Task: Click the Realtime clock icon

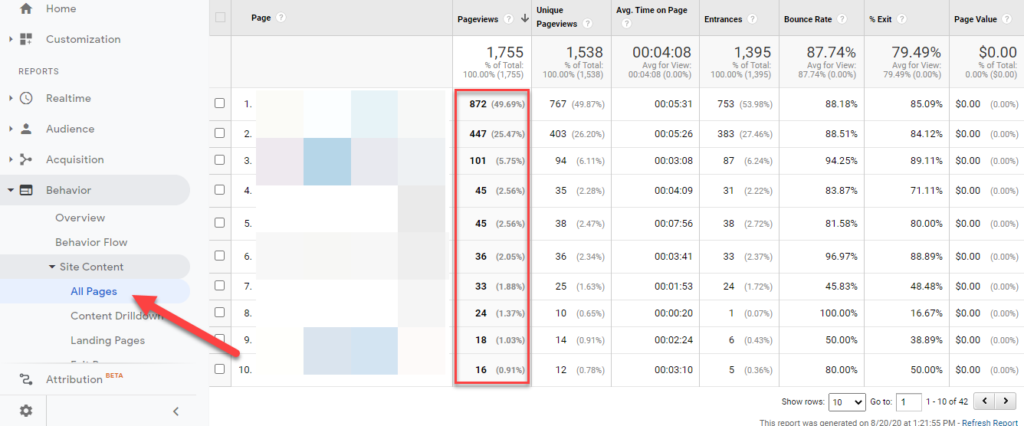Action: point(26,98)
